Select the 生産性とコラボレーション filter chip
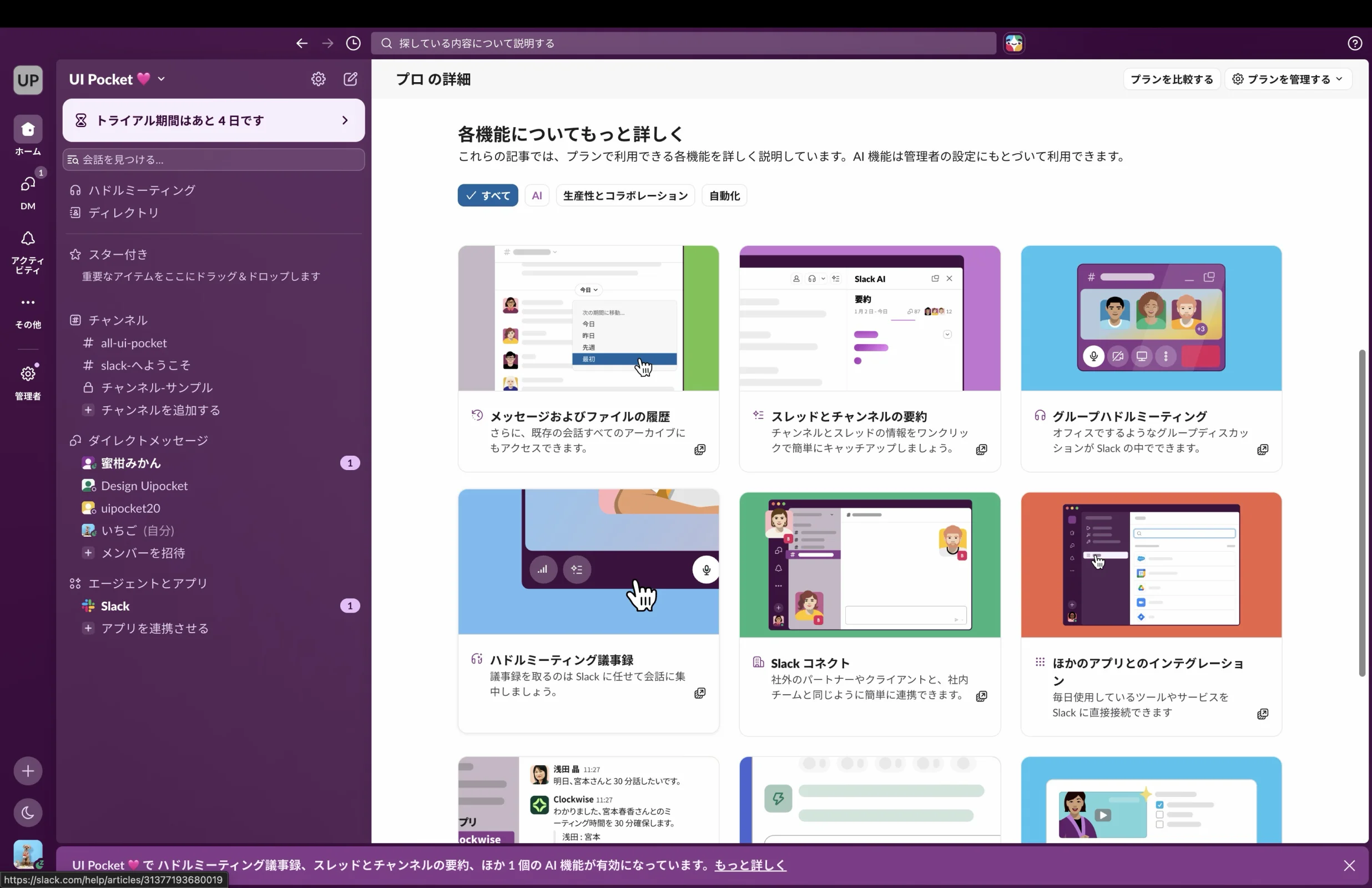The height and width of the screenshot is (888, 1372). click(625, 195)
